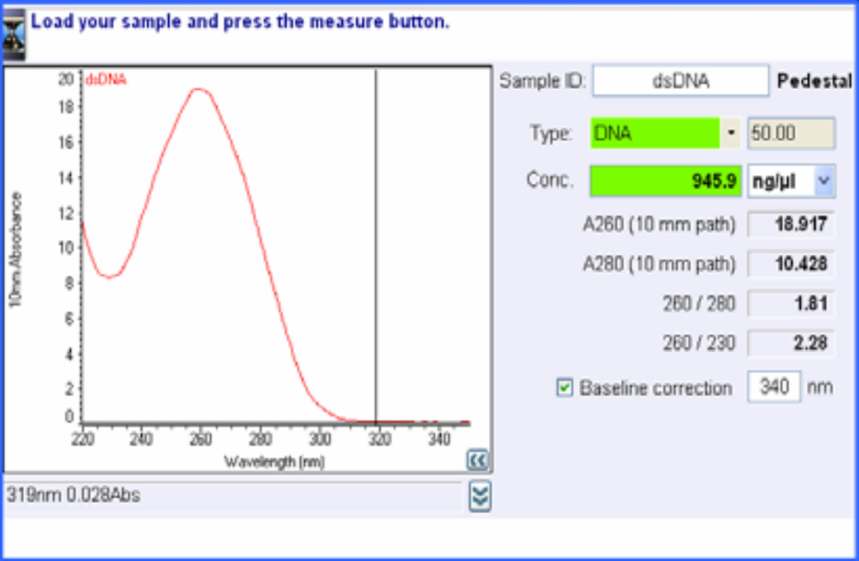The height and width of the screenshot is (561, 859).
Task: Click the A260 value 18.917
Action: tap(790, 224)
